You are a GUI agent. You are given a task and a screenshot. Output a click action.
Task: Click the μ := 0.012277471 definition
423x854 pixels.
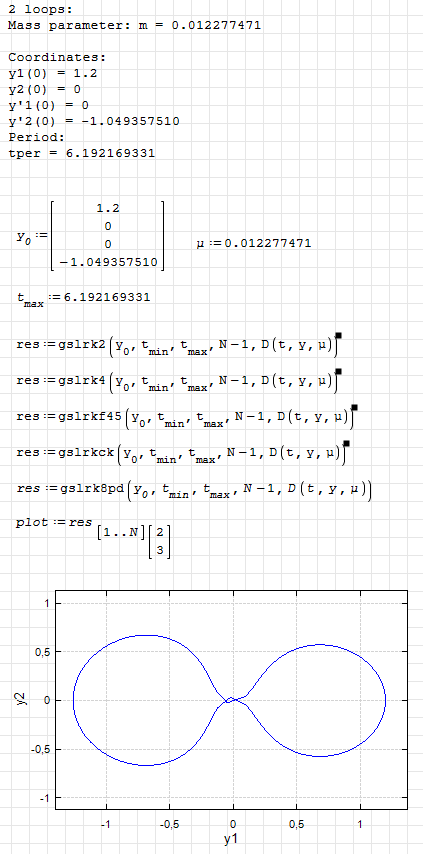coord(254,243)
